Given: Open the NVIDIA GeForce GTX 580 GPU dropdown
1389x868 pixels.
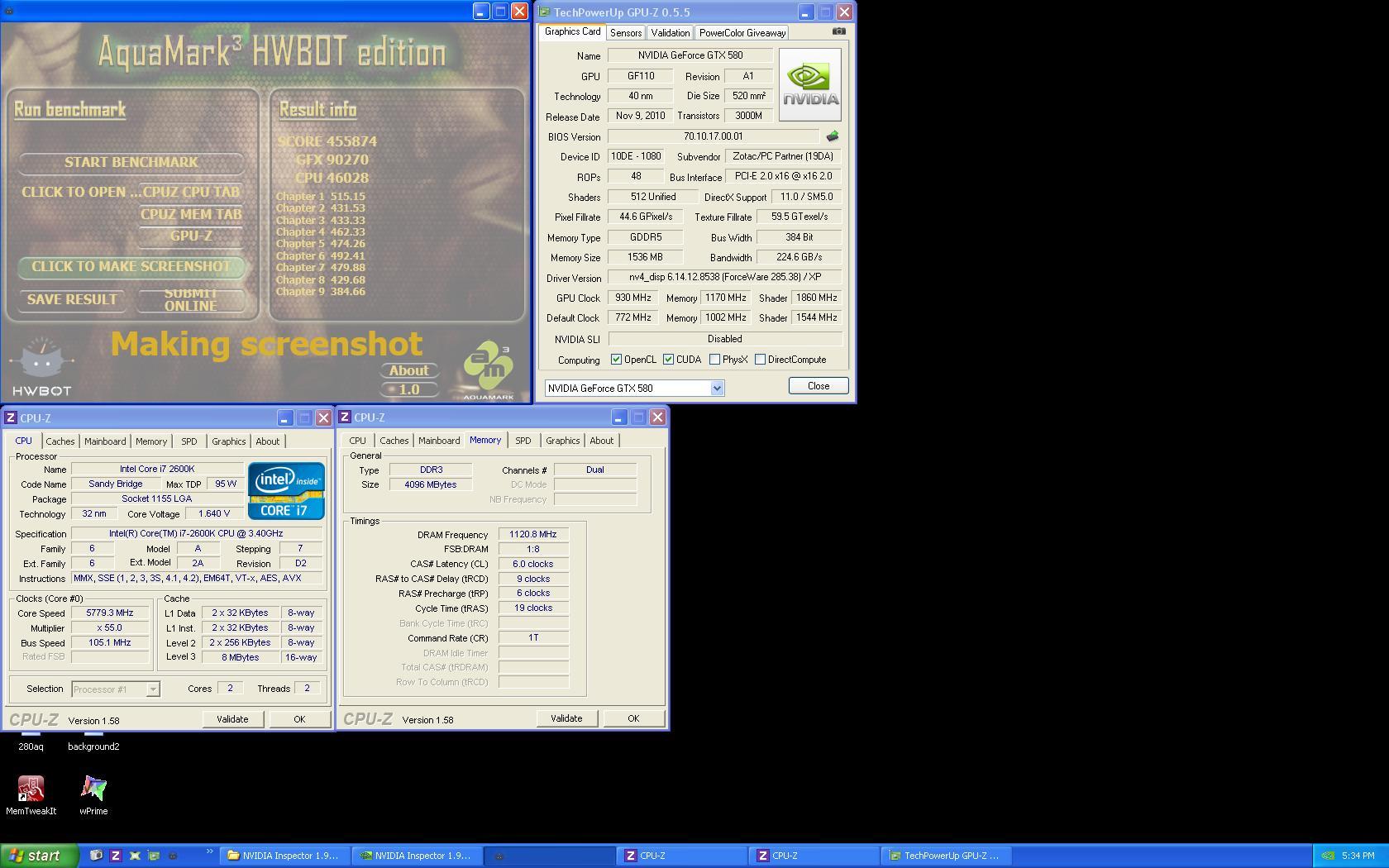Looking at the screenshot, I should 717,389.
